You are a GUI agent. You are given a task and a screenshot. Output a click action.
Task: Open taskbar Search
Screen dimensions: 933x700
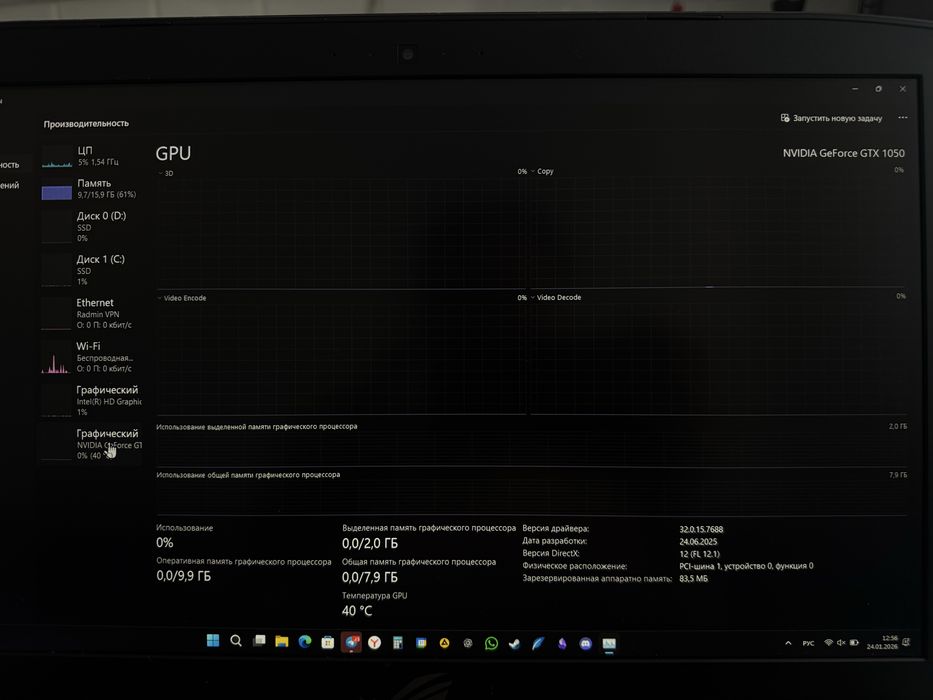(236, 641)
